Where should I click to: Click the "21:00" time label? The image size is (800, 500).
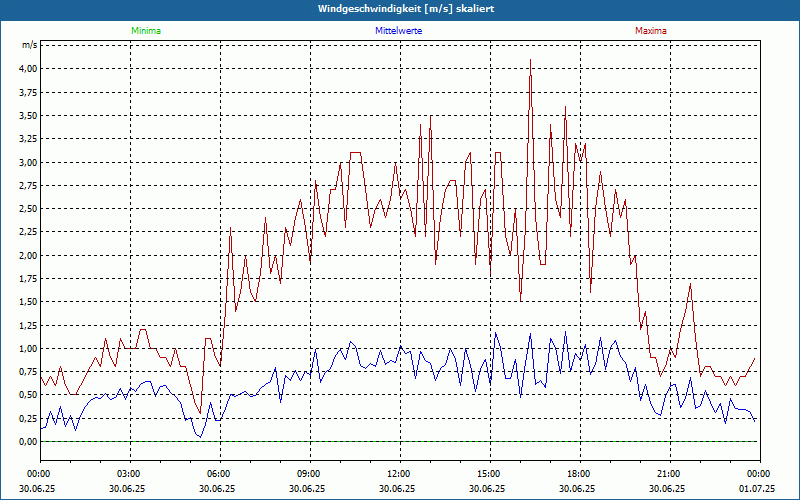(x=667, y=474)
